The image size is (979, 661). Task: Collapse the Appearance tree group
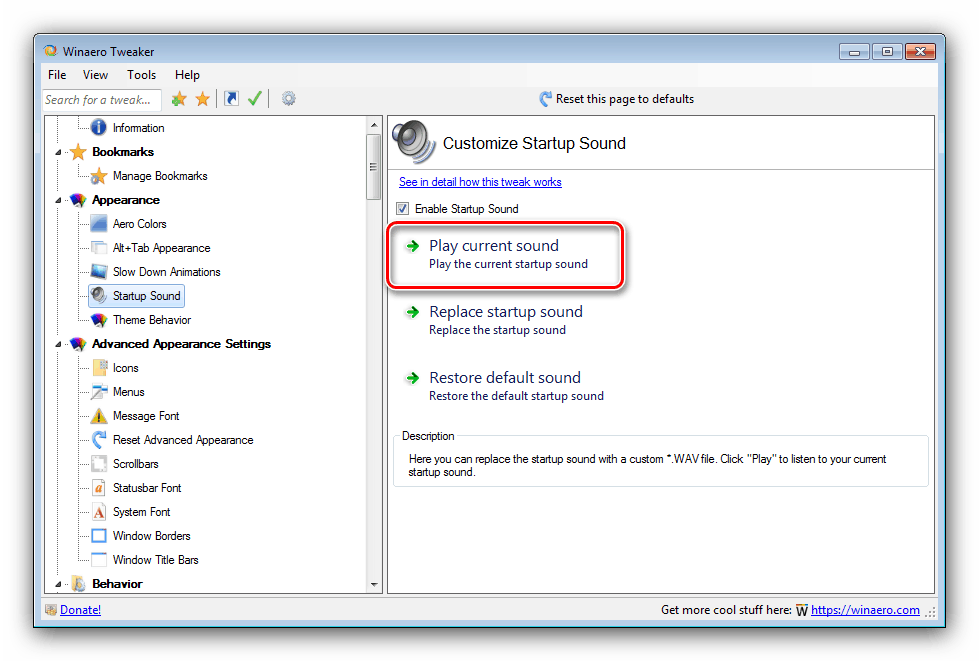59,200
